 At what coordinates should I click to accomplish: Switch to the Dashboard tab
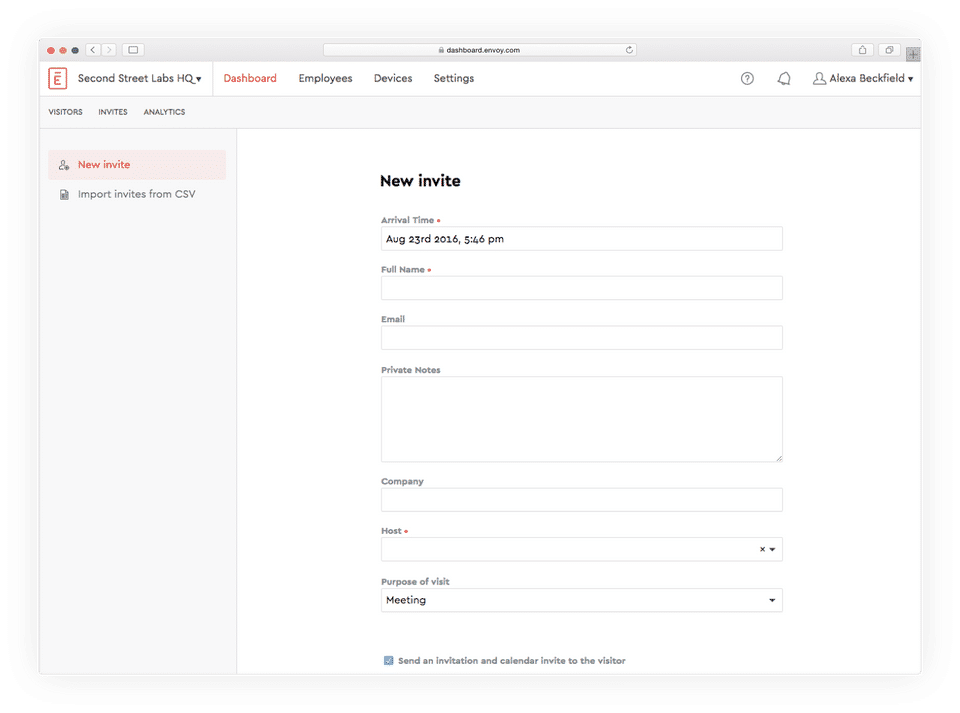click(x=250, y=78)
